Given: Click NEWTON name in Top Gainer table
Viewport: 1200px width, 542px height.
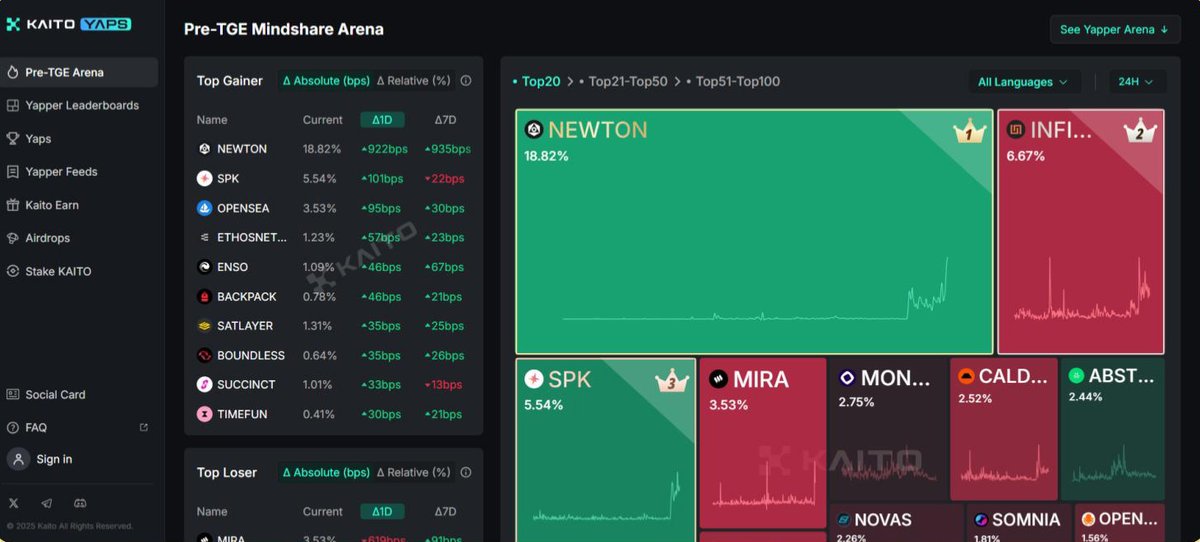Looking at the screenshot, I should pos(242,149).
